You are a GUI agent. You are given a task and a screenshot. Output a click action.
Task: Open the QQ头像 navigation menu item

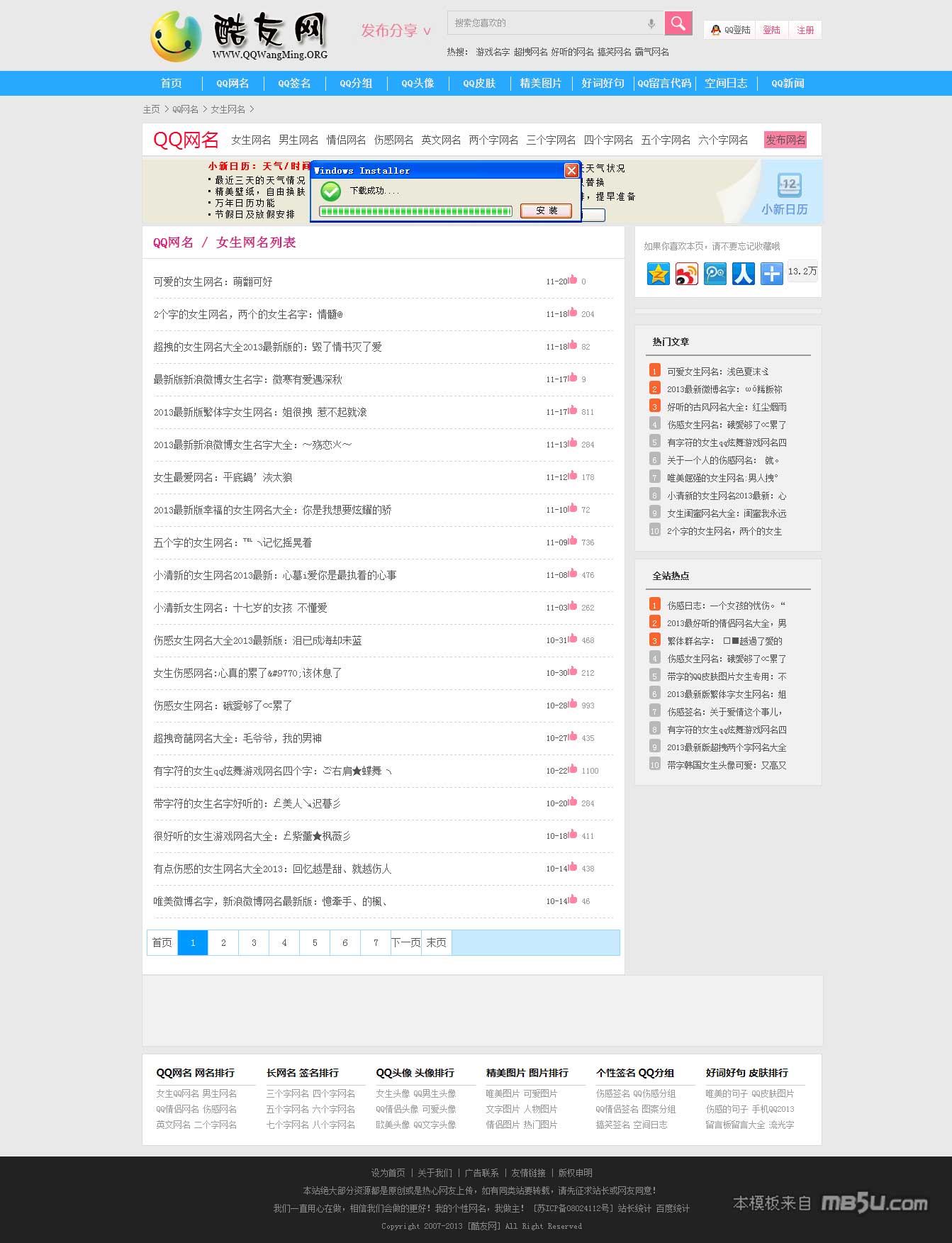(x=418, y=84)
